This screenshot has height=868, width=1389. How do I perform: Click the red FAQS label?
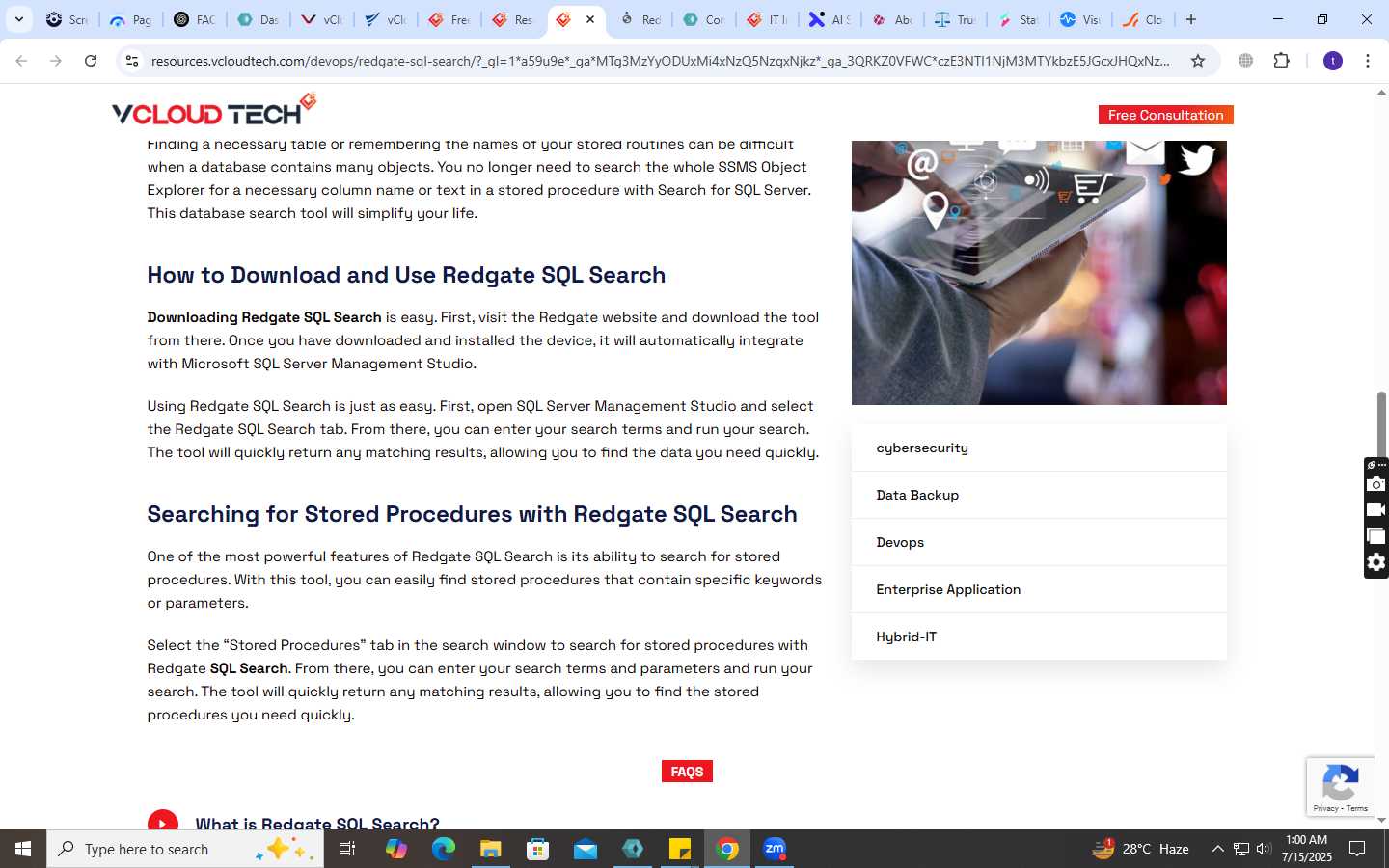pyautogui.click(x=687, y=772)
